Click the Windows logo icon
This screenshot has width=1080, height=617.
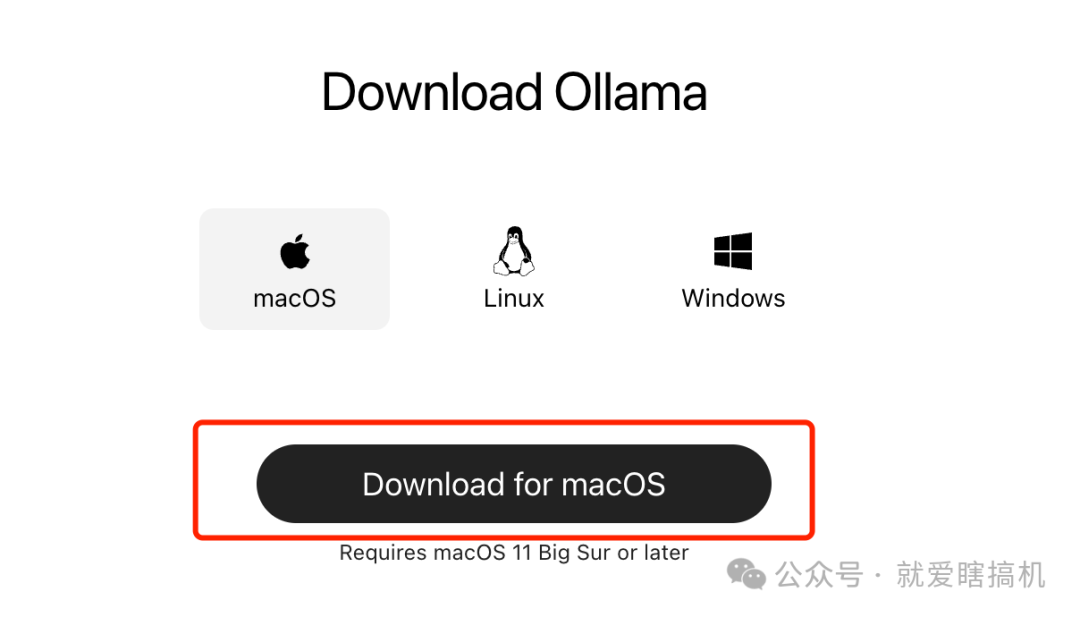733,251
